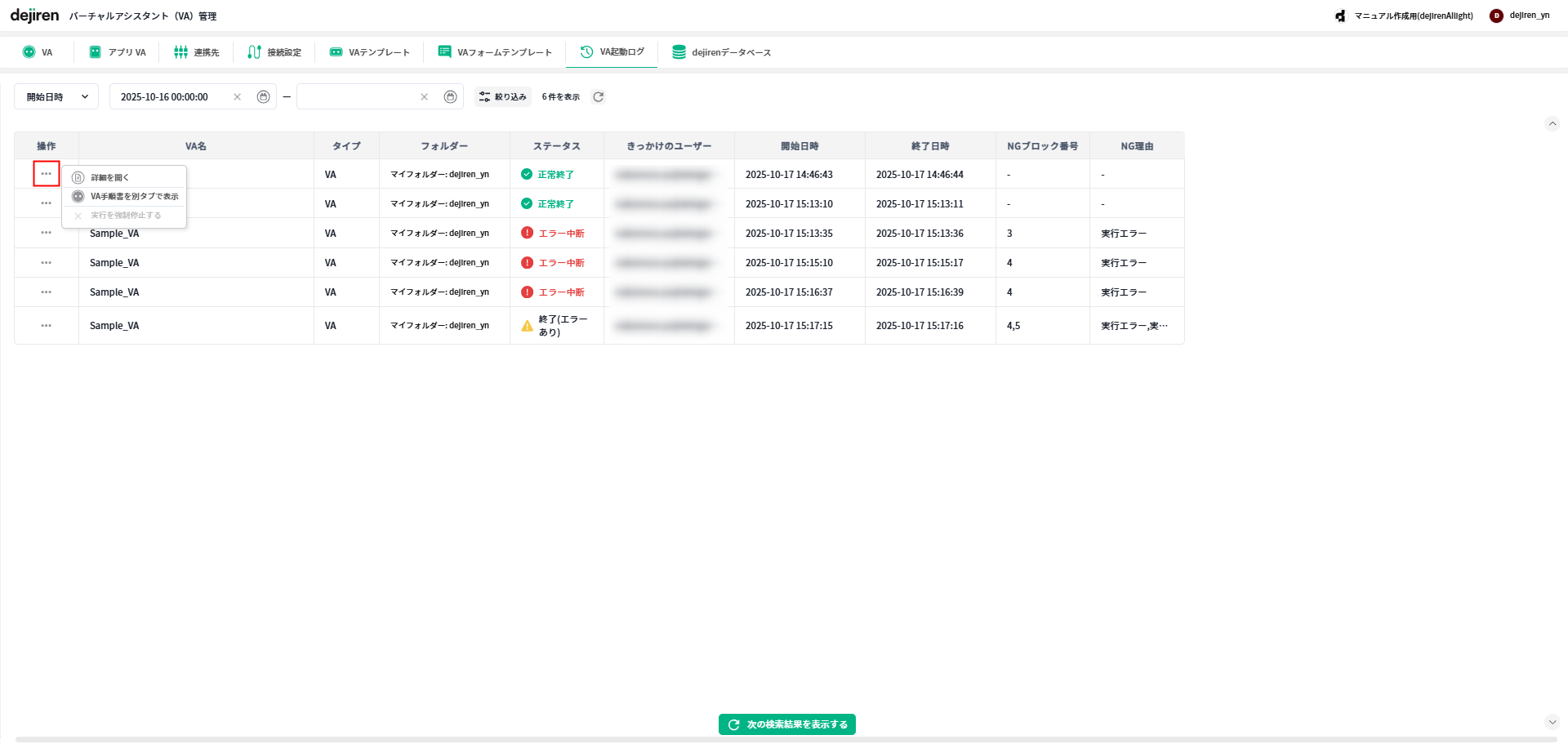Clear the 2025-10-16 date value
The image size is (1568, 744).
[x=238, y=97]
